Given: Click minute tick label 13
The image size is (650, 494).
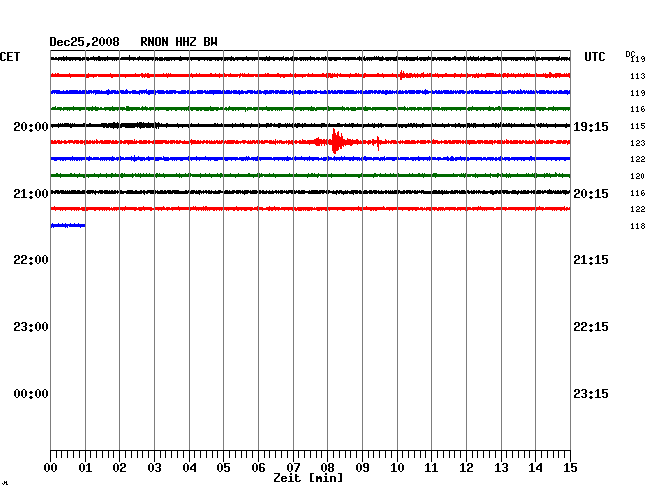Looking at the screenshot, I should tap(501, 468).
